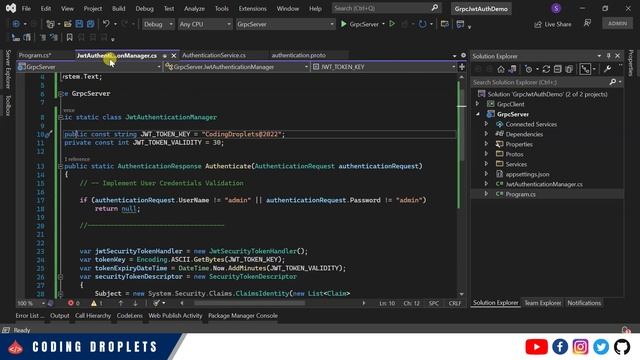Viewport: 640px width, 360px height.
Task: Open the Extensions menu
Action: coord(252,8)
